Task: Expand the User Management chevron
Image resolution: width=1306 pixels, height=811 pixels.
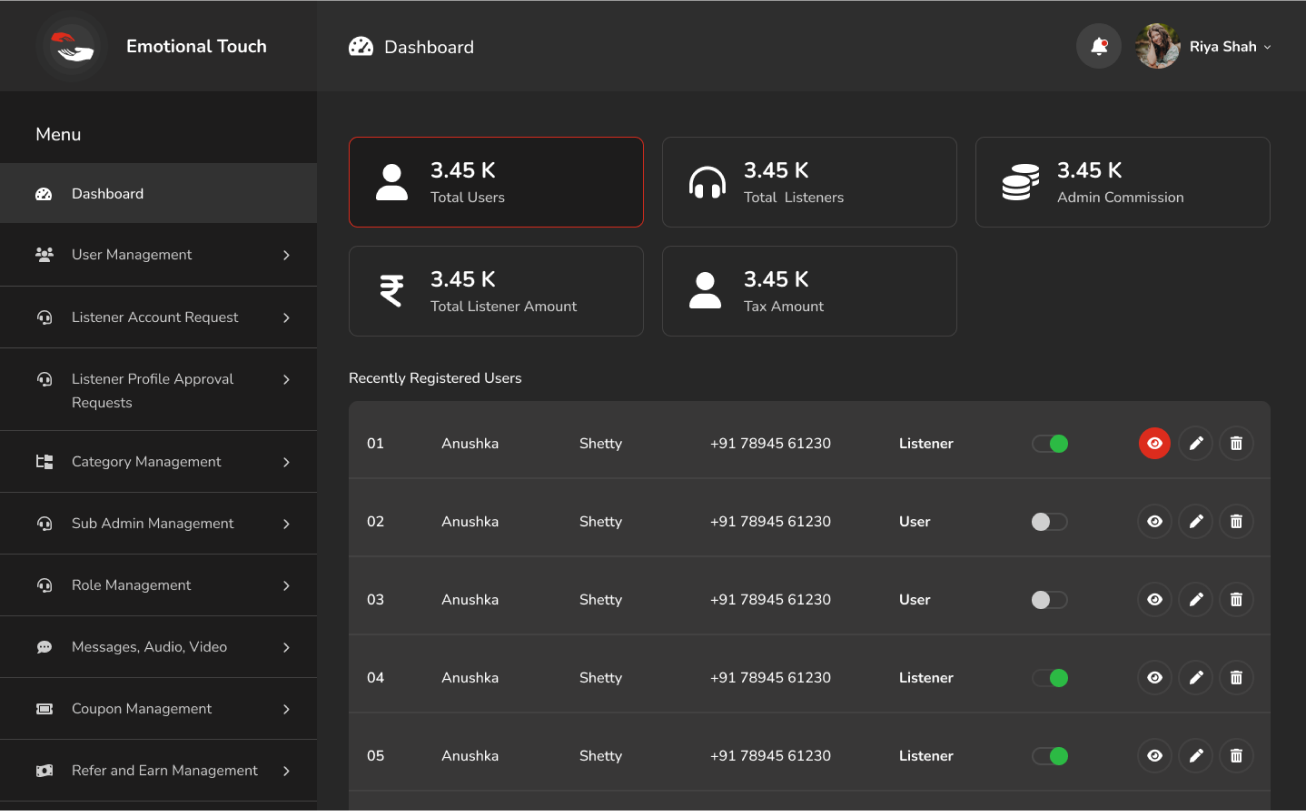Action: coord(286,255)
